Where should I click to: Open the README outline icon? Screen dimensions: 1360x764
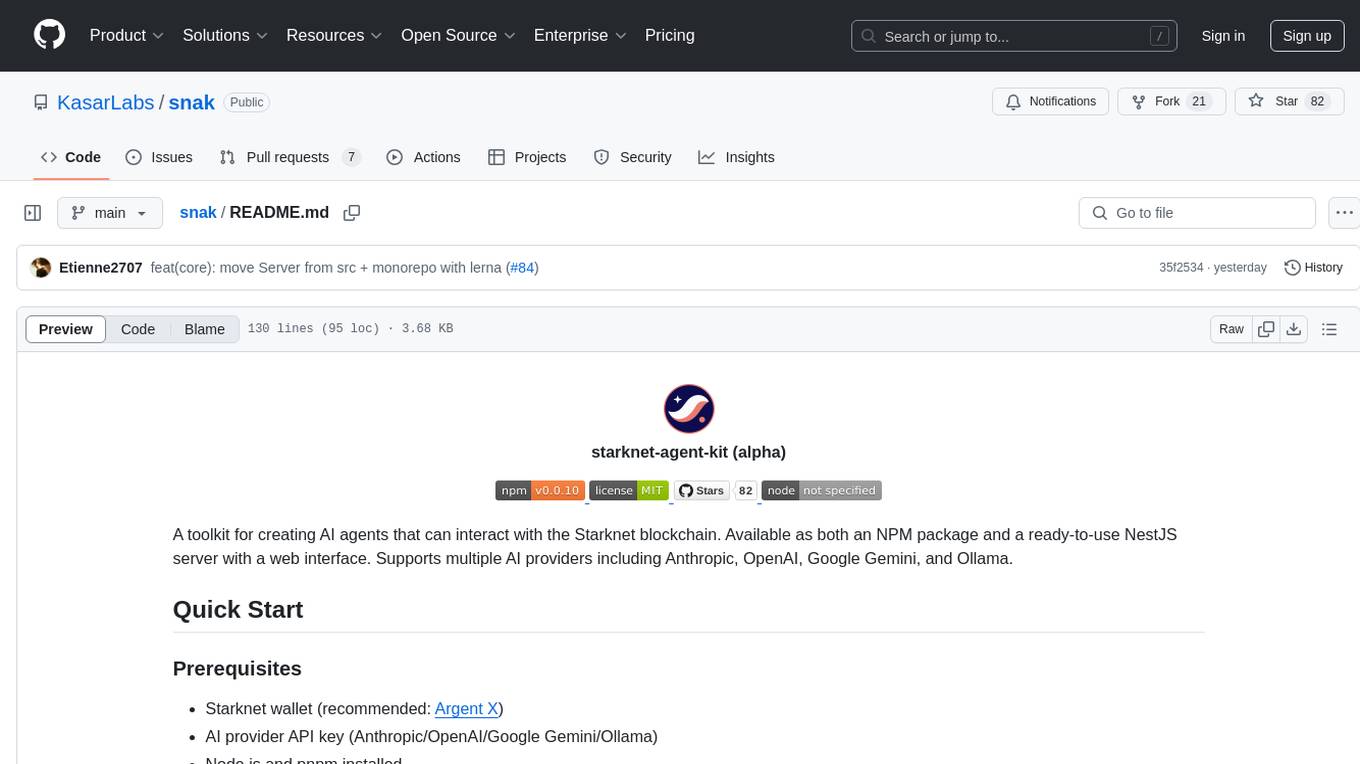(x=1329, y=329)
